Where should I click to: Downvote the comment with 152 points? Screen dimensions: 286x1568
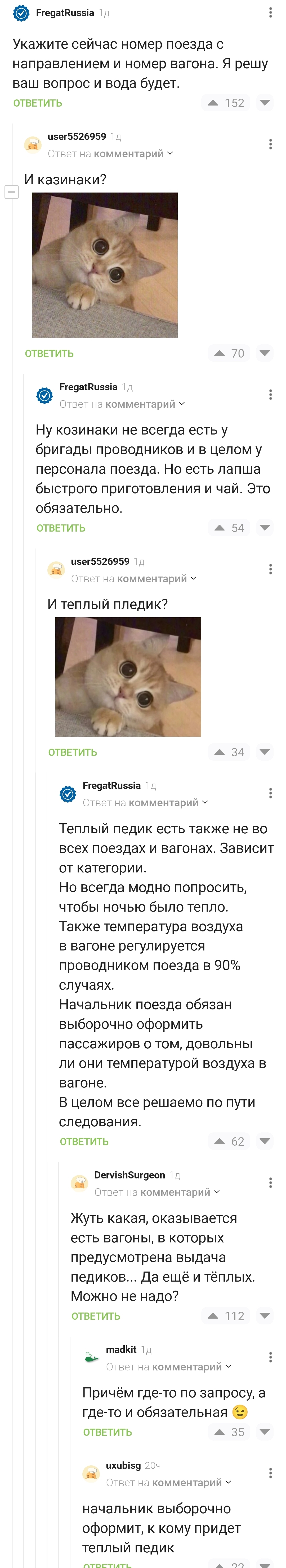tap(265, 103)
